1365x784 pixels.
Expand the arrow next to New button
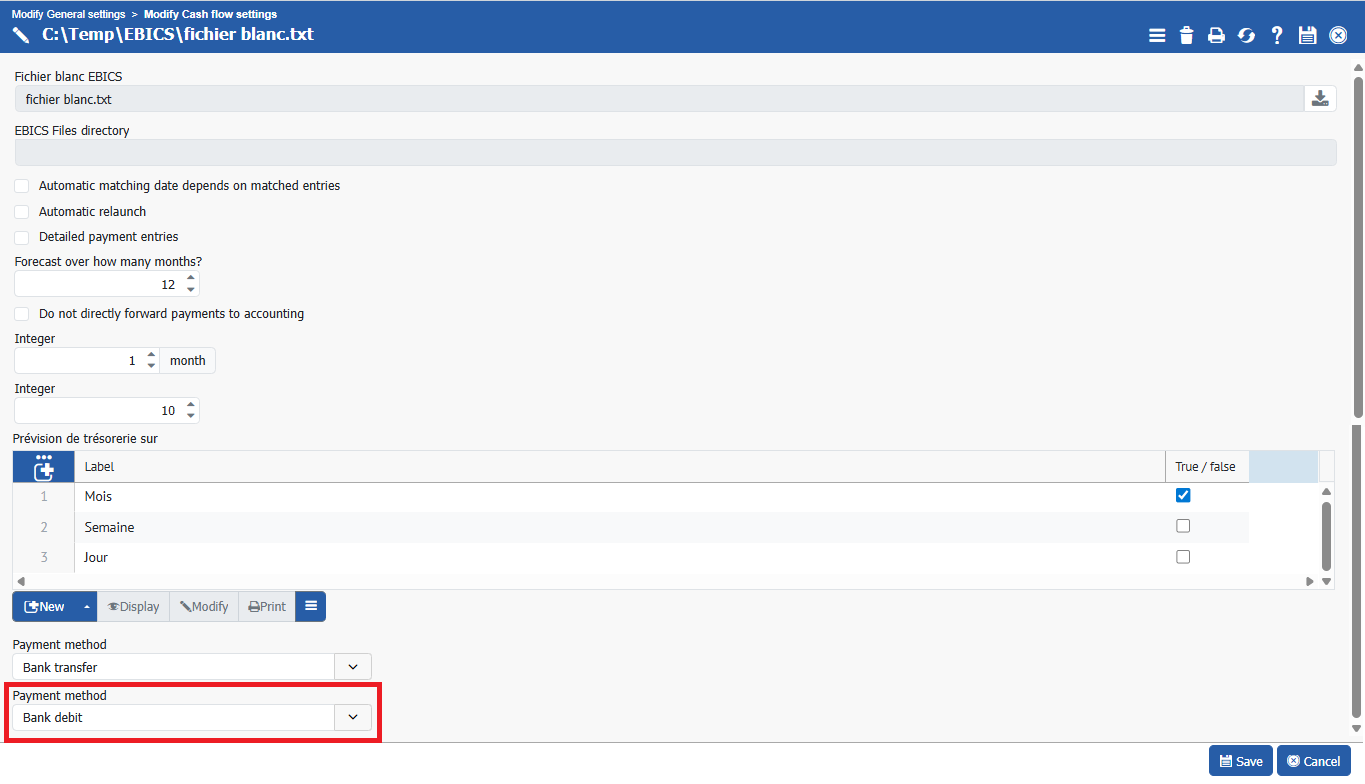point(87,607)
